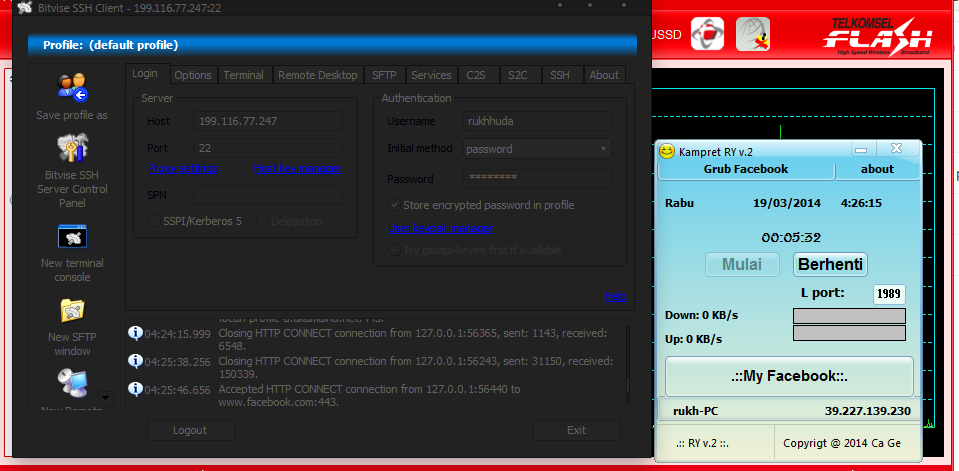
Task: Click the Help link
Action: 616,296
